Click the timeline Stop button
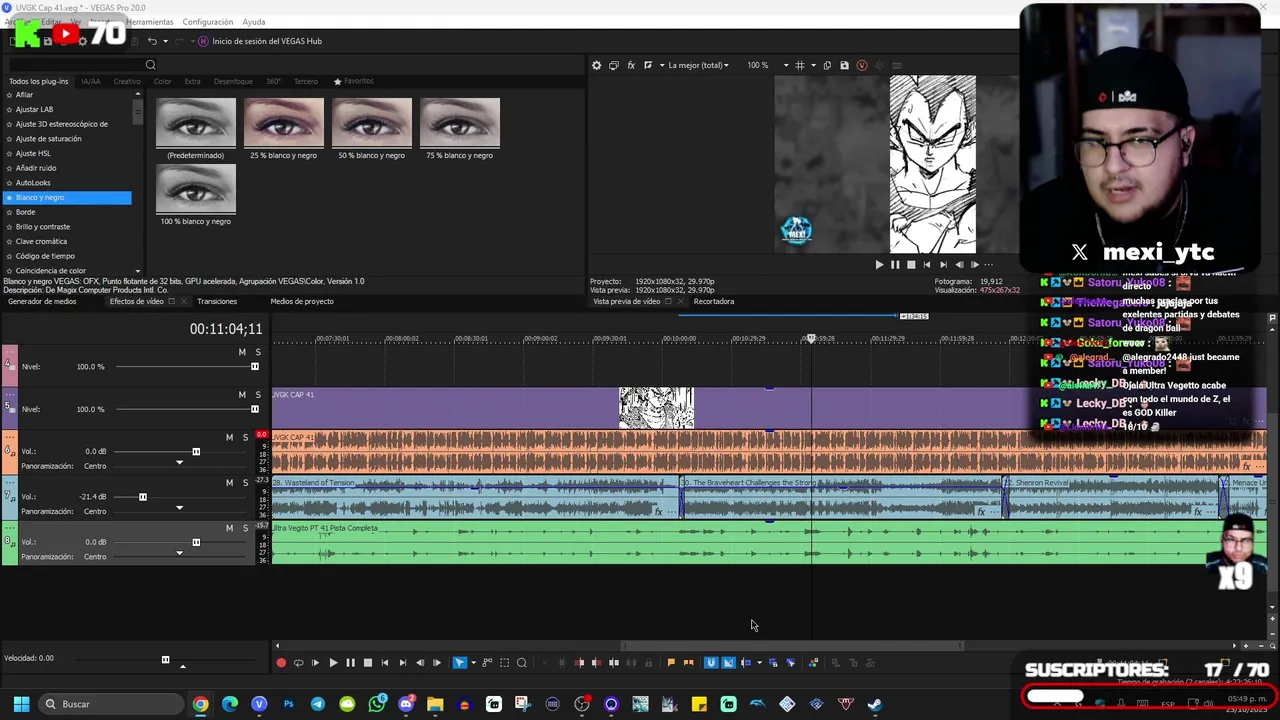 pyautogui.click(x=367, y=663)
